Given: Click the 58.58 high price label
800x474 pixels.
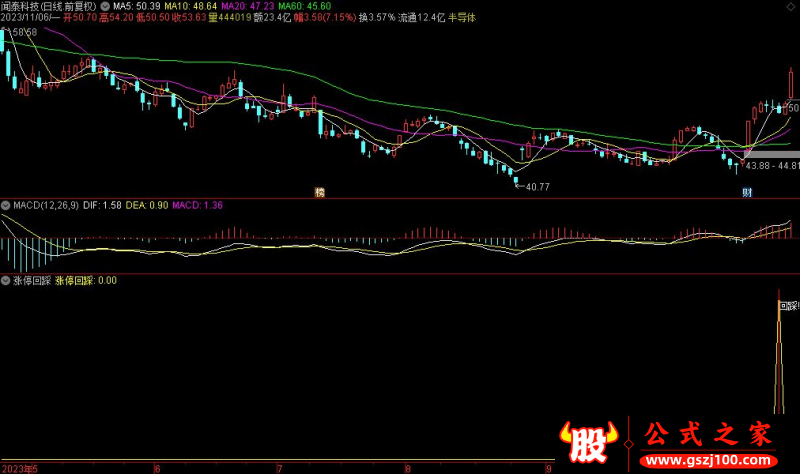Looking at the screenshot, I should tap(25, 32).
